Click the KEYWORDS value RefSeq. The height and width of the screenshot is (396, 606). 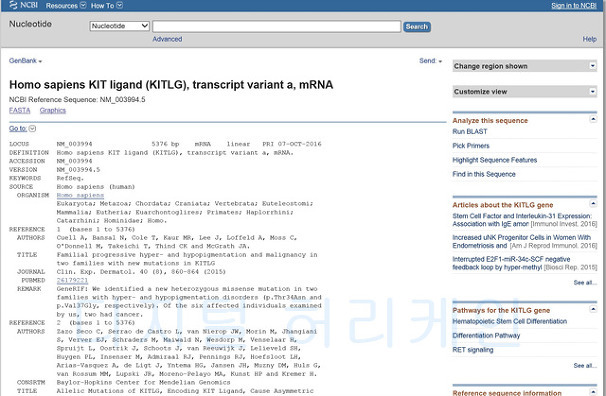click(70, 178)
